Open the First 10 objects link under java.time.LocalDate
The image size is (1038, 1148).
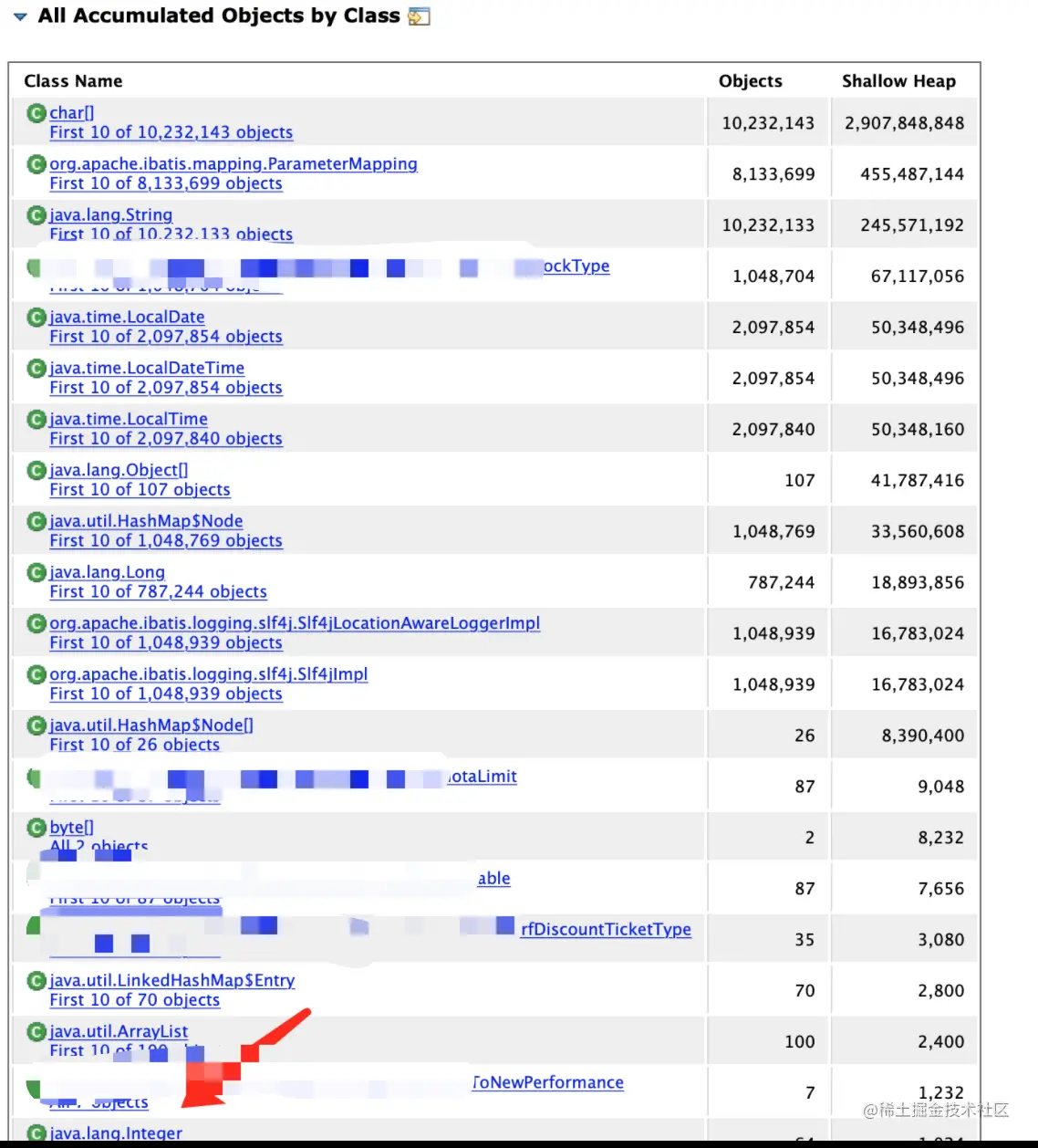(x=166, y=337)
